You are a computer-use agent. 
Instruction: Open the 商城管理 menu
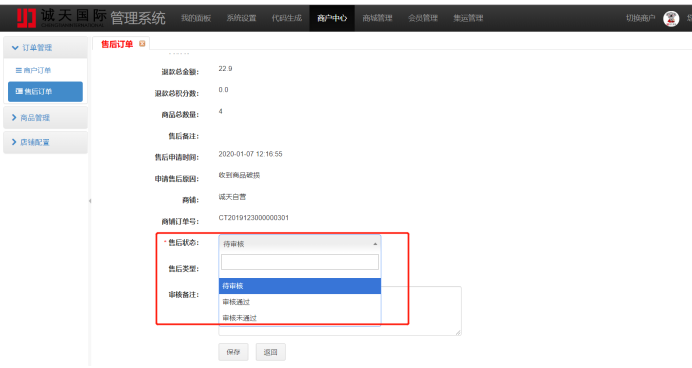click(377, 18)
